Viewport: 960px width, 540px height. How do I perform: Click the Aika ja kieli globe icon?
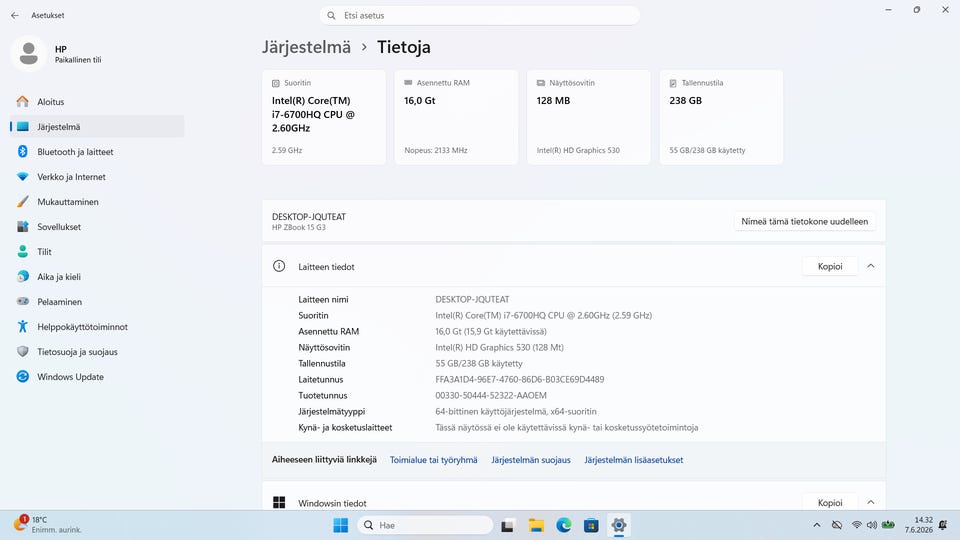click(23, 277)
